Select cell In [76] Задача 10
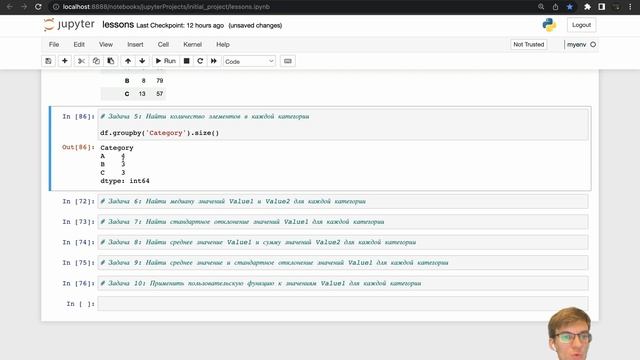The height and width of the screenshot is (360, 640). tap(343, 283)
